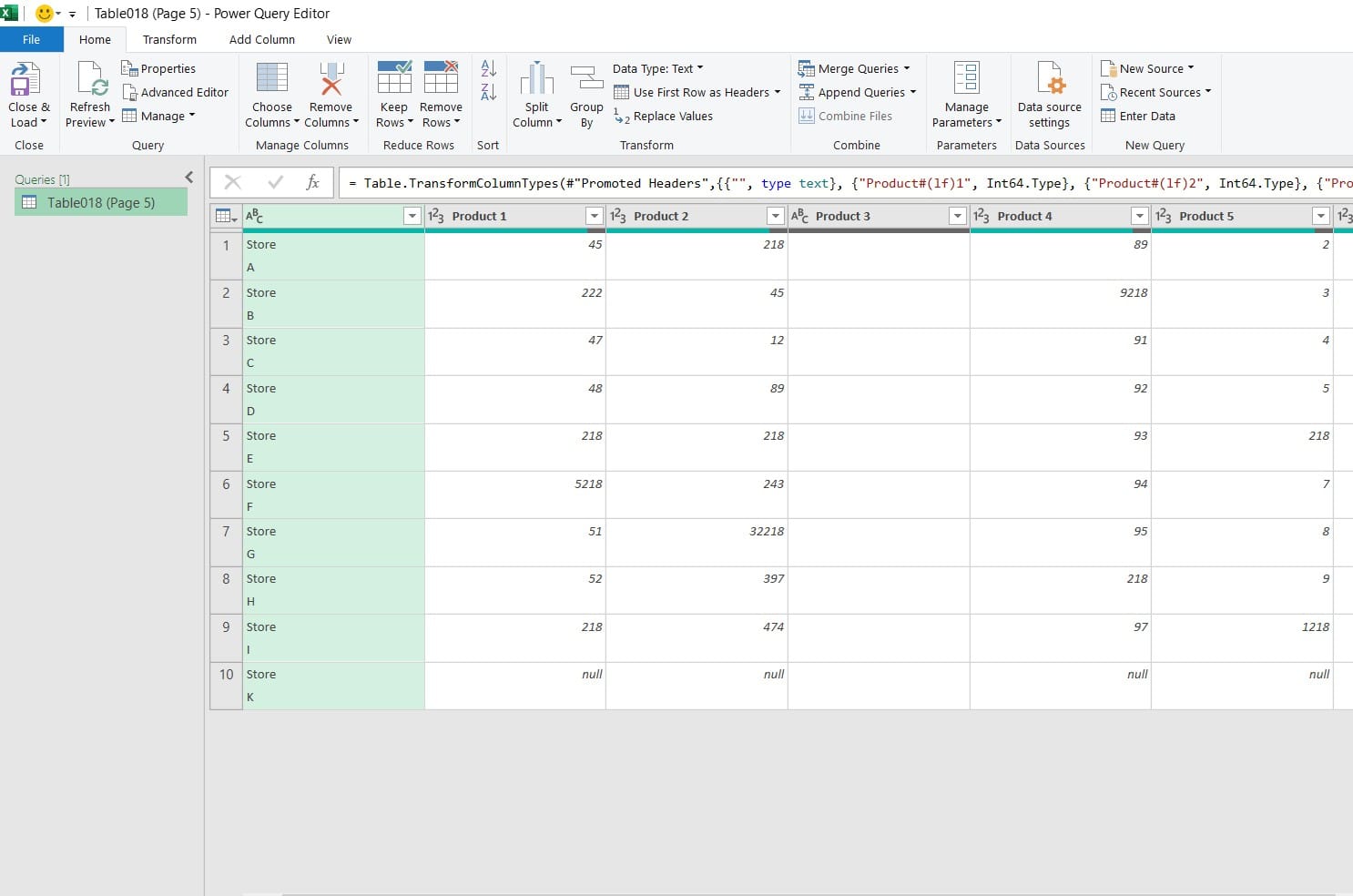This screenshot has height=896, width=1353.
Task: Click inside the formula bar text
Action: coord(845,183)
